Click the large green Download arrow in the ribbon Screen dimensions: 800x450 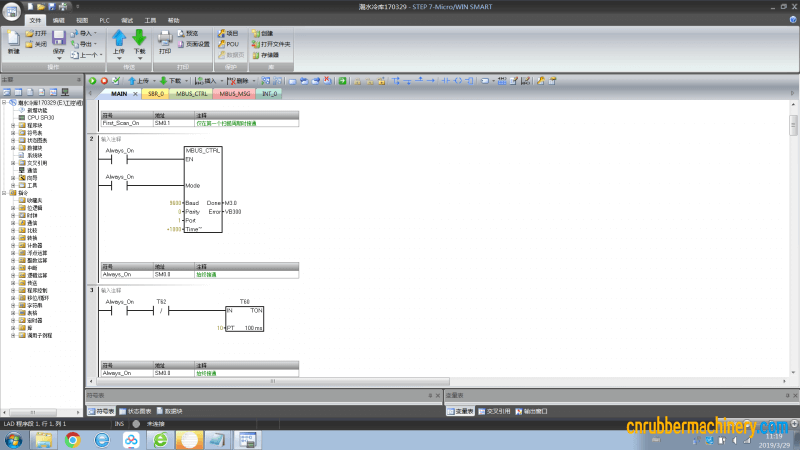point(139,38)
